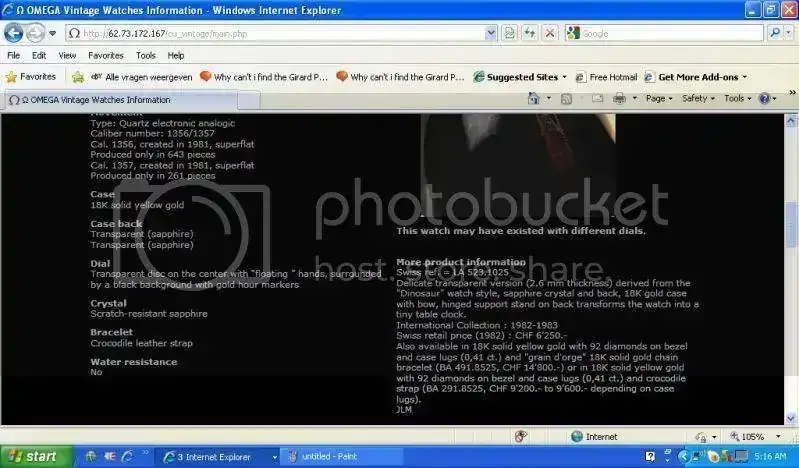Click the Internet security zone indicator
Screen dimensions: 799x468
(594, 437)
